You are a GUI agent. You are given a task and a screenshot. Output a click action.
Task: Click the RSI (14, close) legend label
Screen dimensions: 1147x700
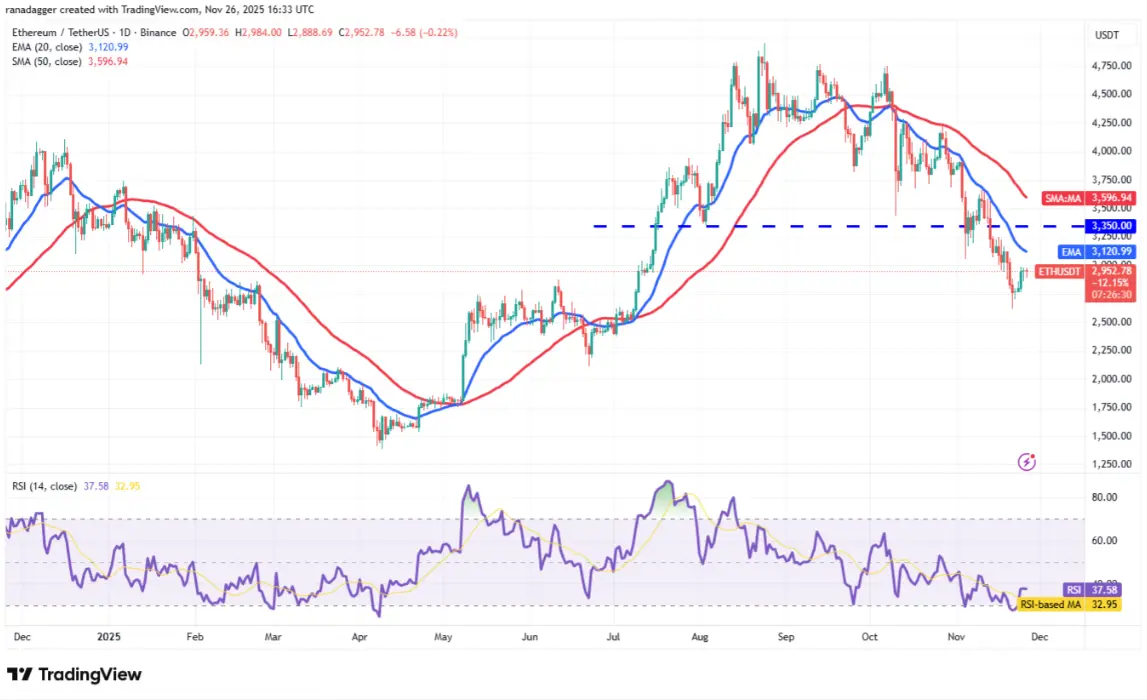[45, 486]
